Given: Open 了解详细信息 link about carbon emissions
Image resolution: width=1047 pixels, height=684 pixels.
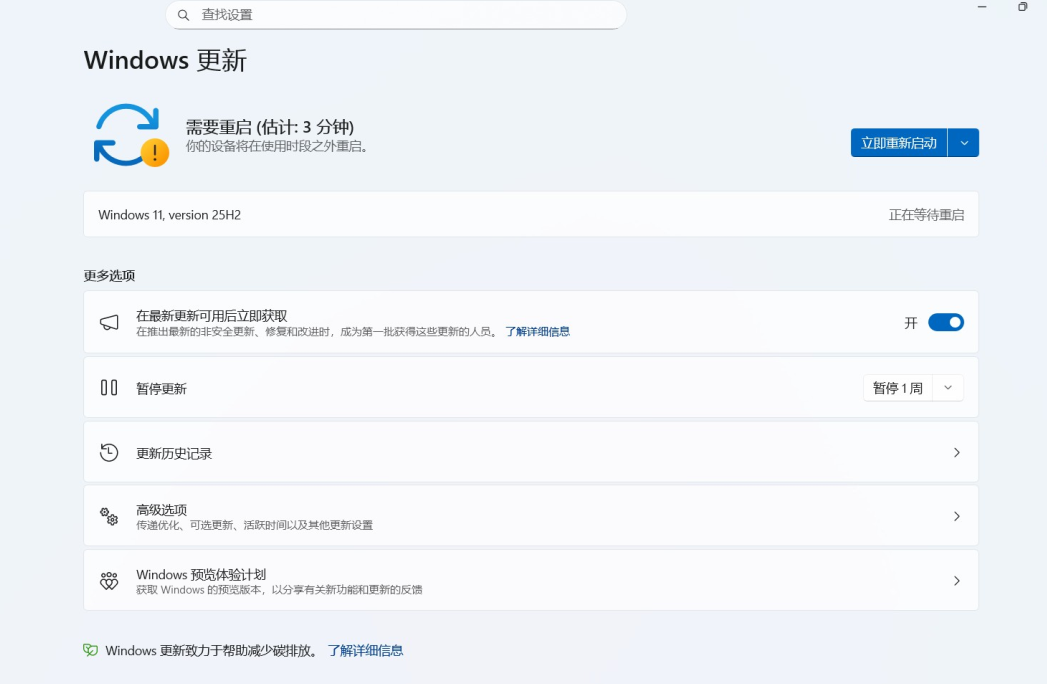Looking at the screenshot, I should (365, 651).
